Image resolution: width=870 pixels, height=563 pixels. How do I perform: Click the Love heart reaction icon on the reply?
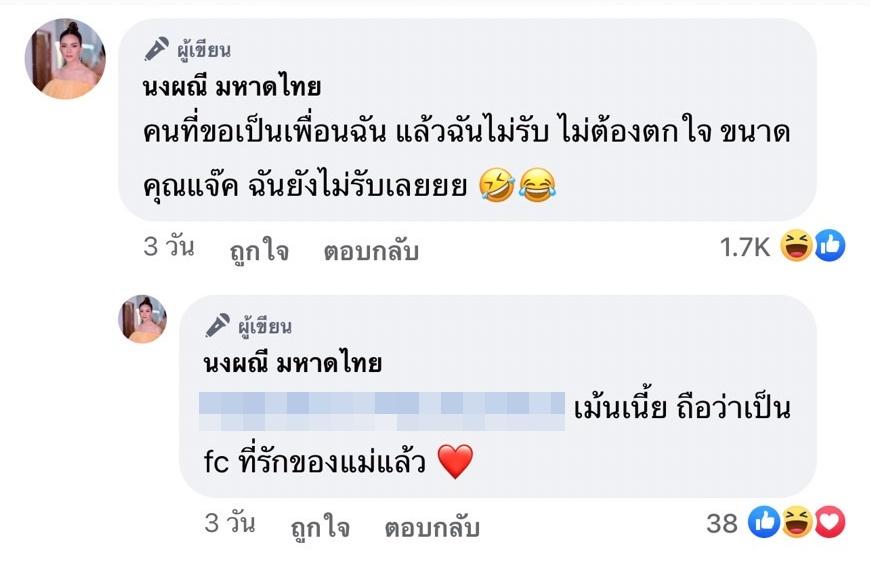[829, 521]
